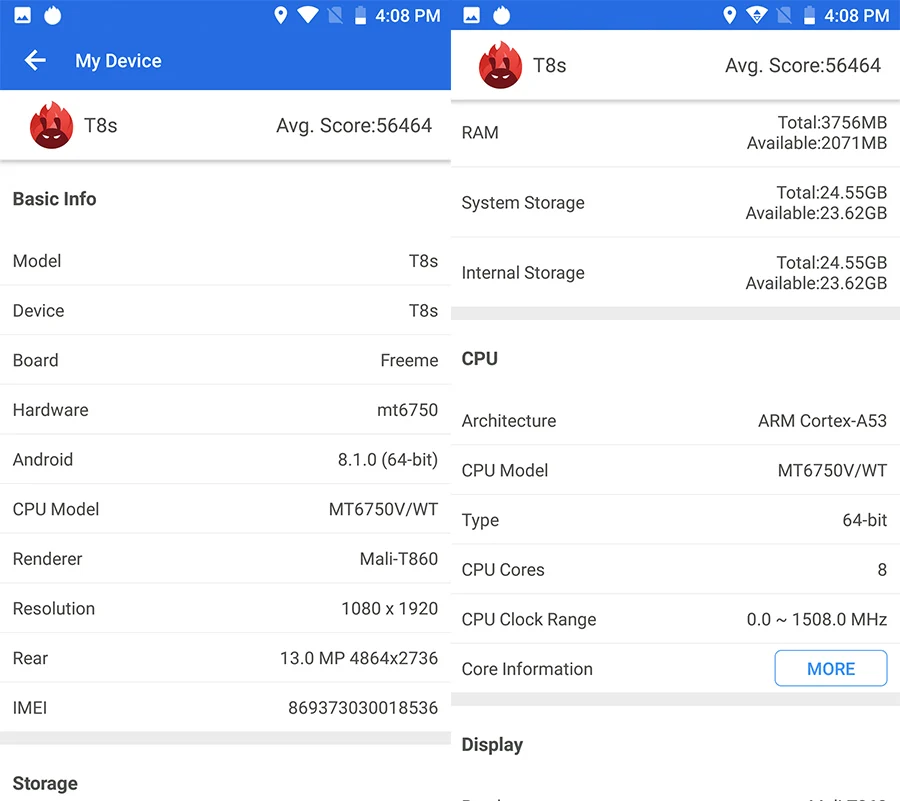Screen dimensions: 900x801
Task: Tap the Basic Info section heading
Action: click(55, 199)
